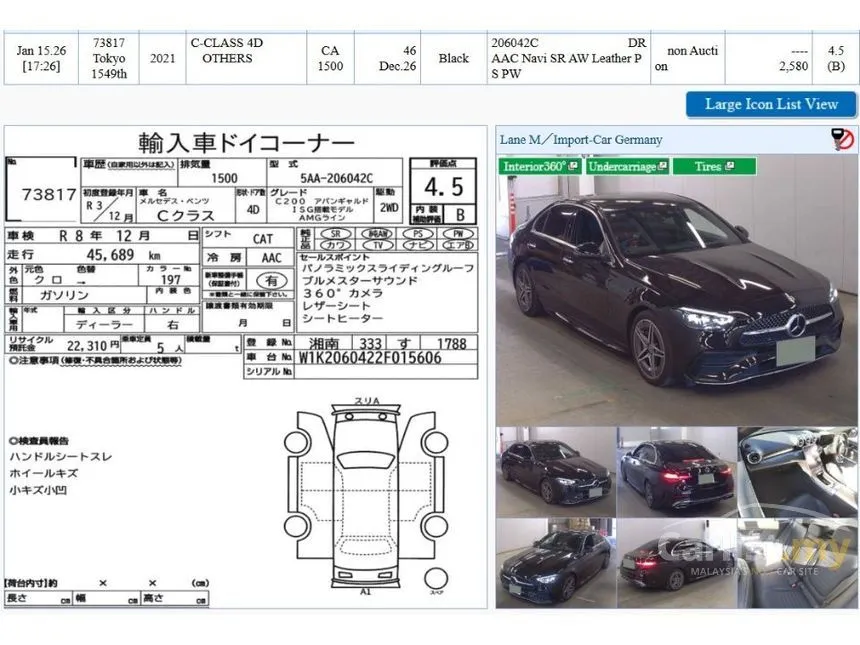Viewport: 860px width, 645px height.
Task: Click the Large Icon List View button
Action: click(771, 104)
